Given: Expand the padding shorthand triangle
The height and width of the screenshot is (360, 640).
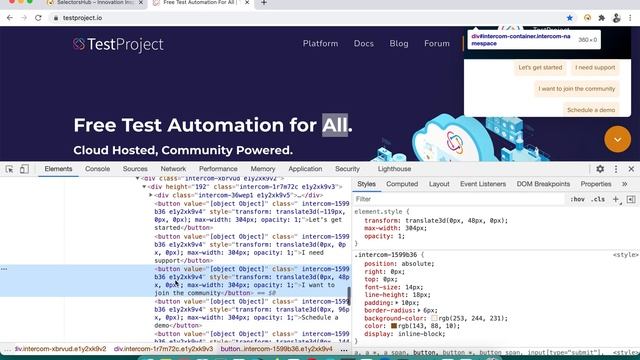Looking at the screenshot, I should click(397, 303).
